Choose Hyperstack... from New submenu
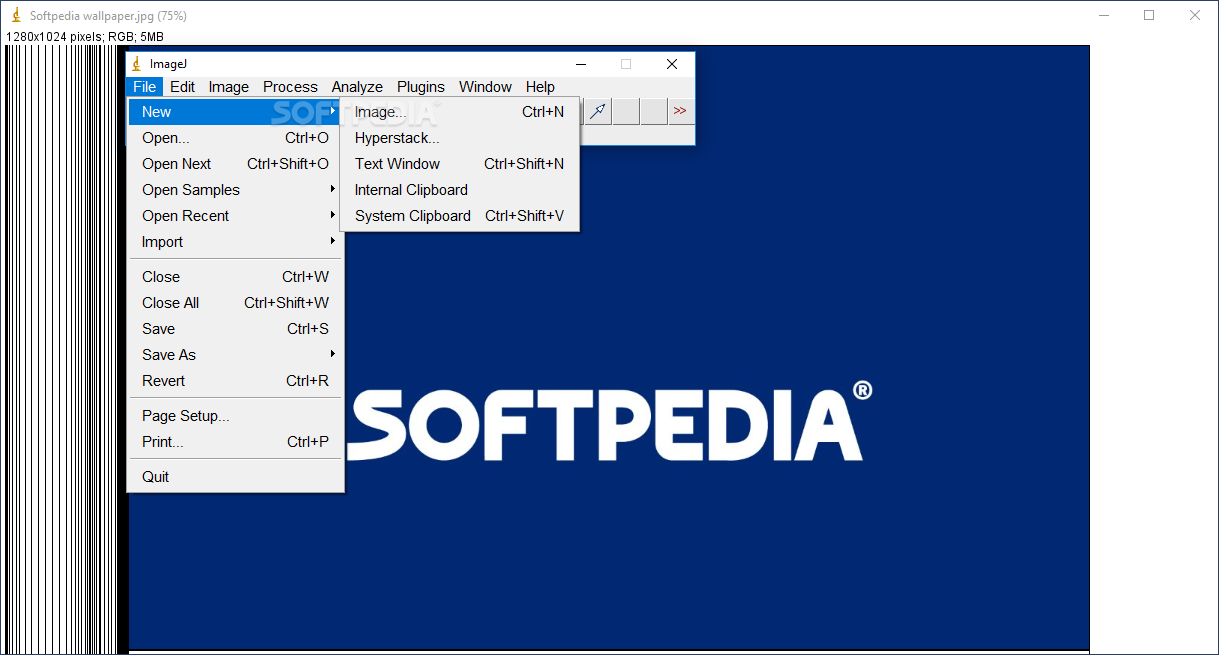Image resolution: width=1219 pixels, height=655 pixels. [x=460, y=138]
